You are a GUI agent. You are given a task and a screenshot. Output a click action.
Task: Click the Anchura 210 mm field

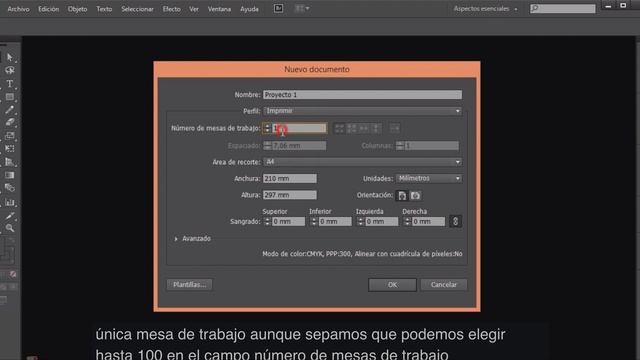click(290, 178)
